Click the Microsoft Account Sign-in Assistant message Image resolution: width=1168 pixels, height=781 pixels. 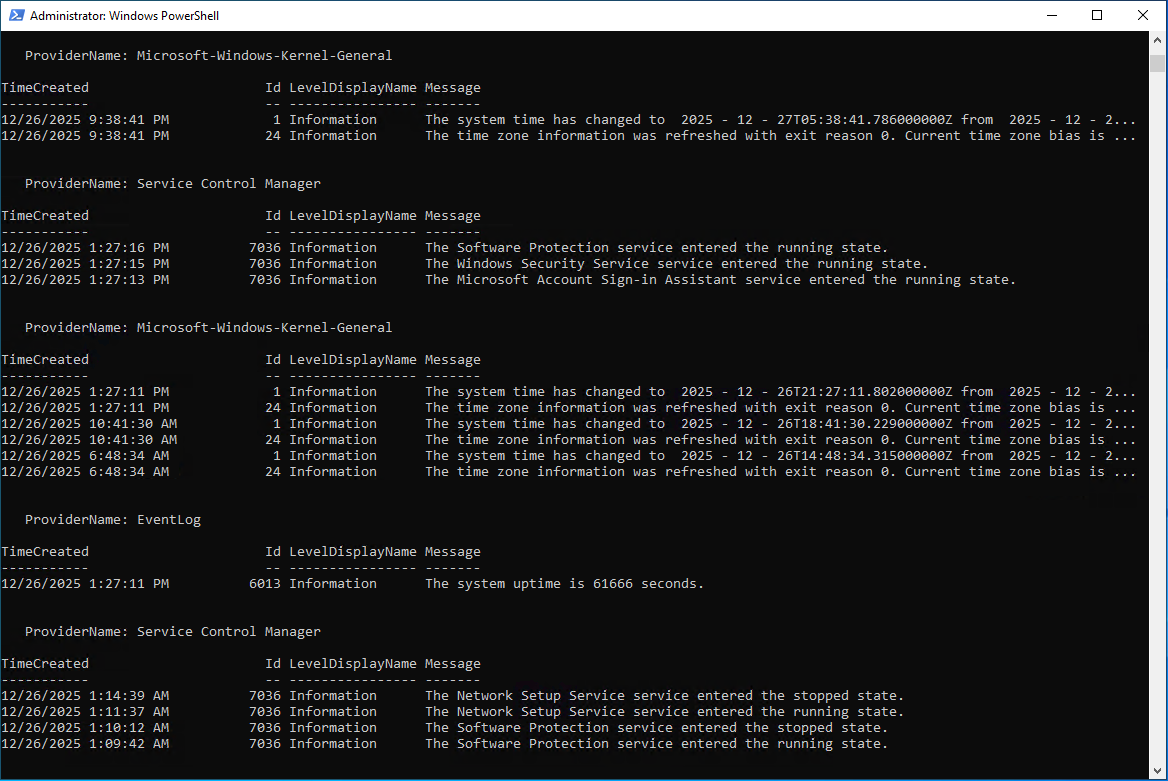coord(720,280)
